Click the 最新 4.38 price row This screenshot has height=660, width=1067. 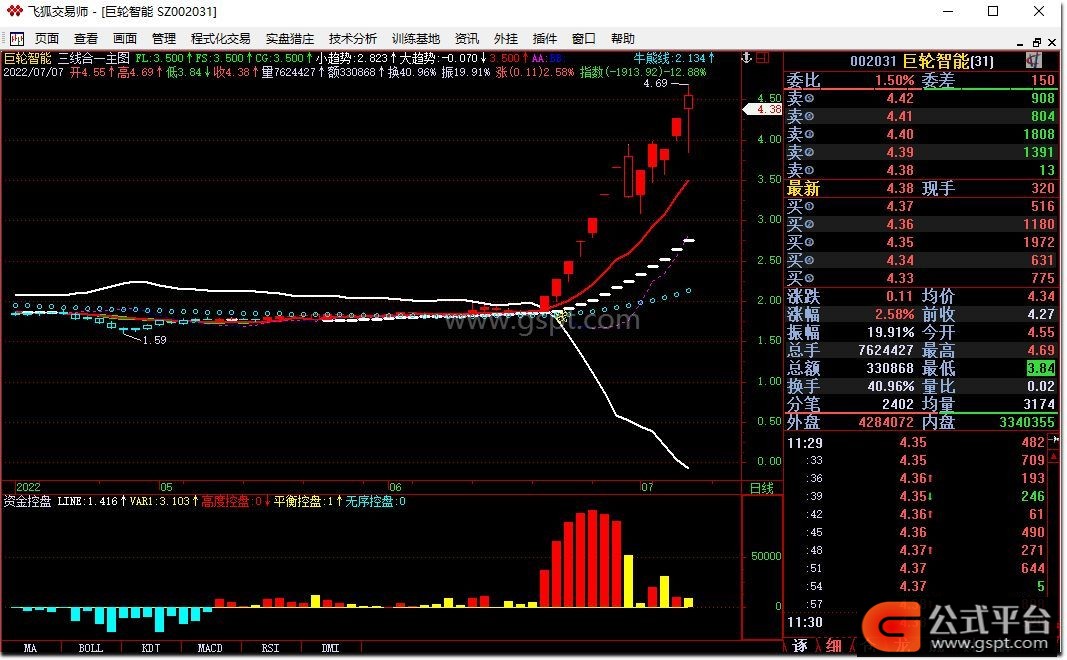click(x=921, y=188)
